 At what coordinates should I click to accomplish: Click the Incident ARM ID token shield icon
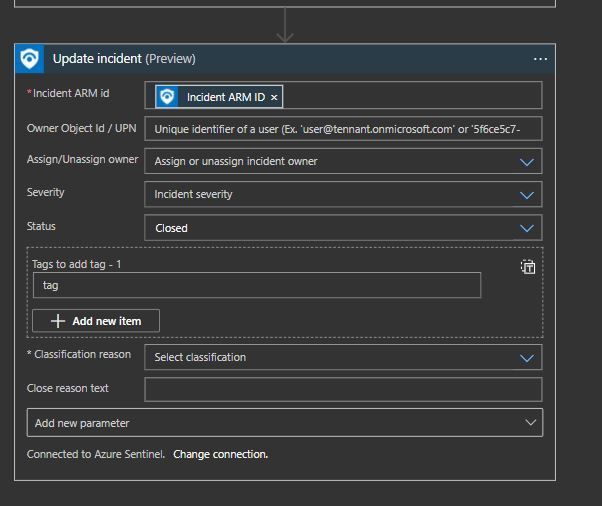(167, 97)
